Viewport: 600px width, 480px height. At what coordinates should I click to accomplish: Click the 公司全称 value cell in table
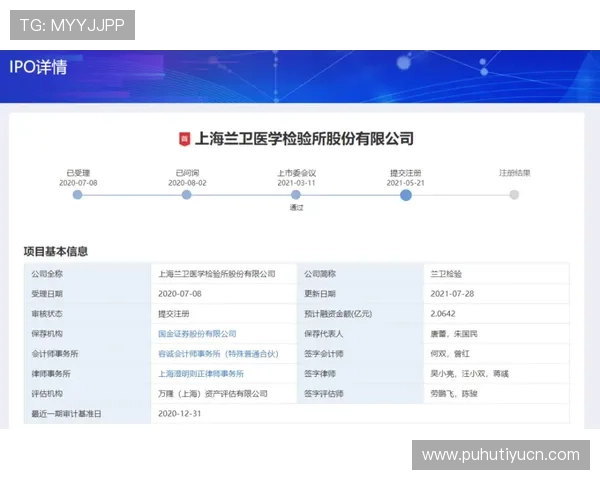click(x=224, y=274)
